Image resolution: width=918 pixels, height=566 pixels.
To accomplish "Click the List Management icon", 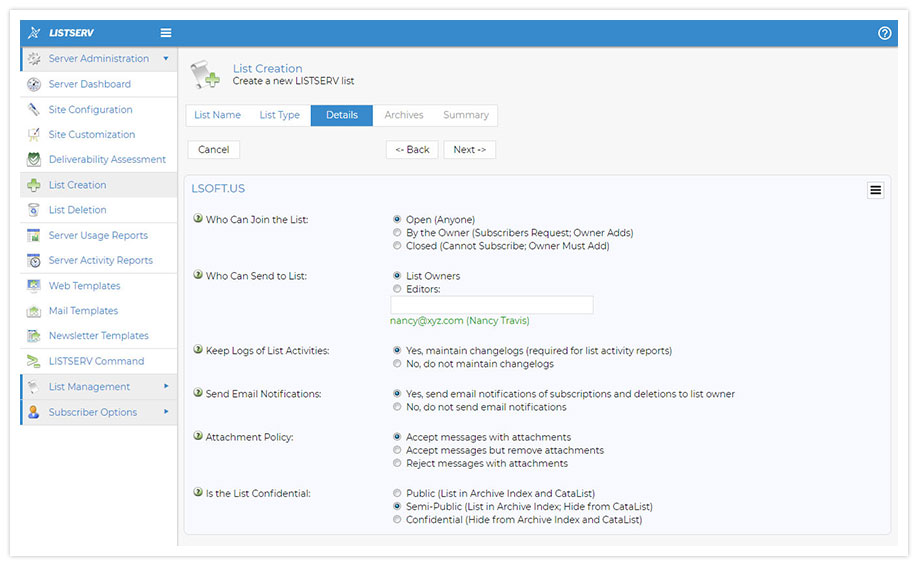I will coord(34,387).
